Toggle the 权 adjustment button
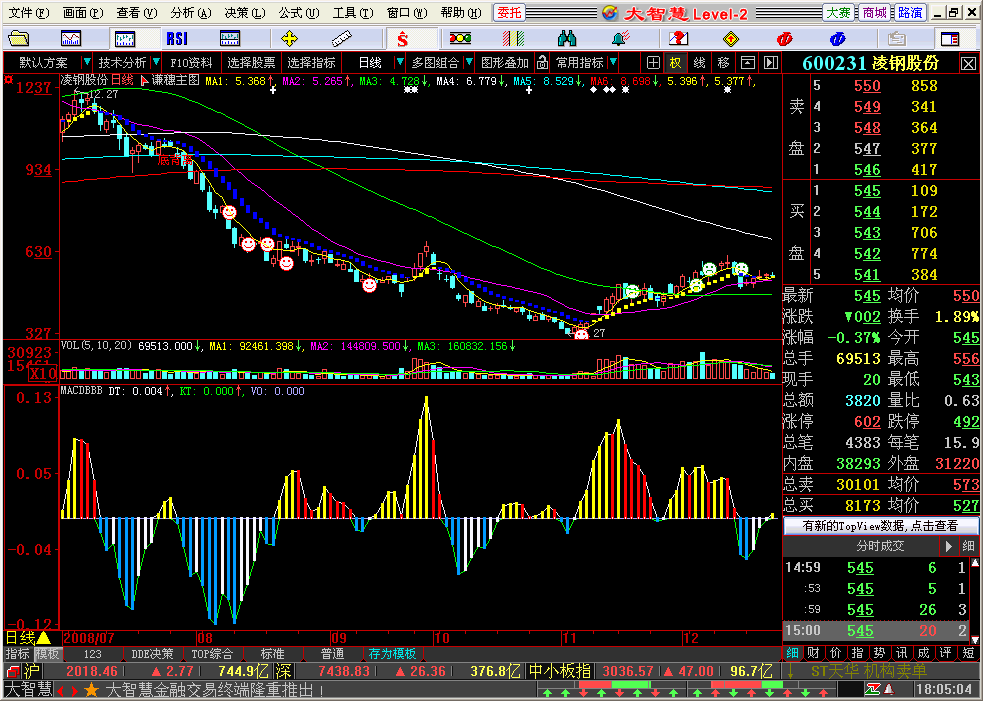This screenshot has height=701, width=983. point(676,63)
